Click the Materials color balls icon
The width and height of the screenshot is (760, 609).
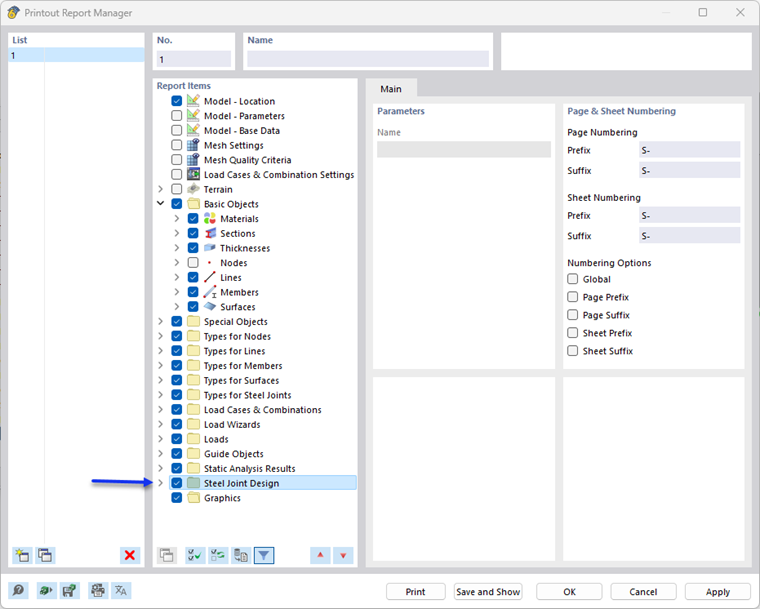[209, 219]
